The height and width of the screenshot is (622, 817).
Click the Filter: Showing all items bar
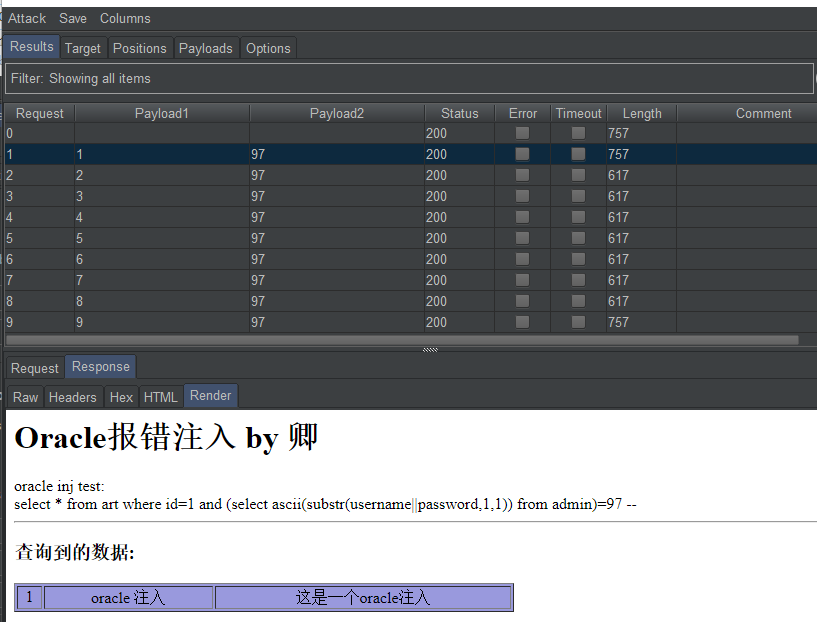click(409, 79)
